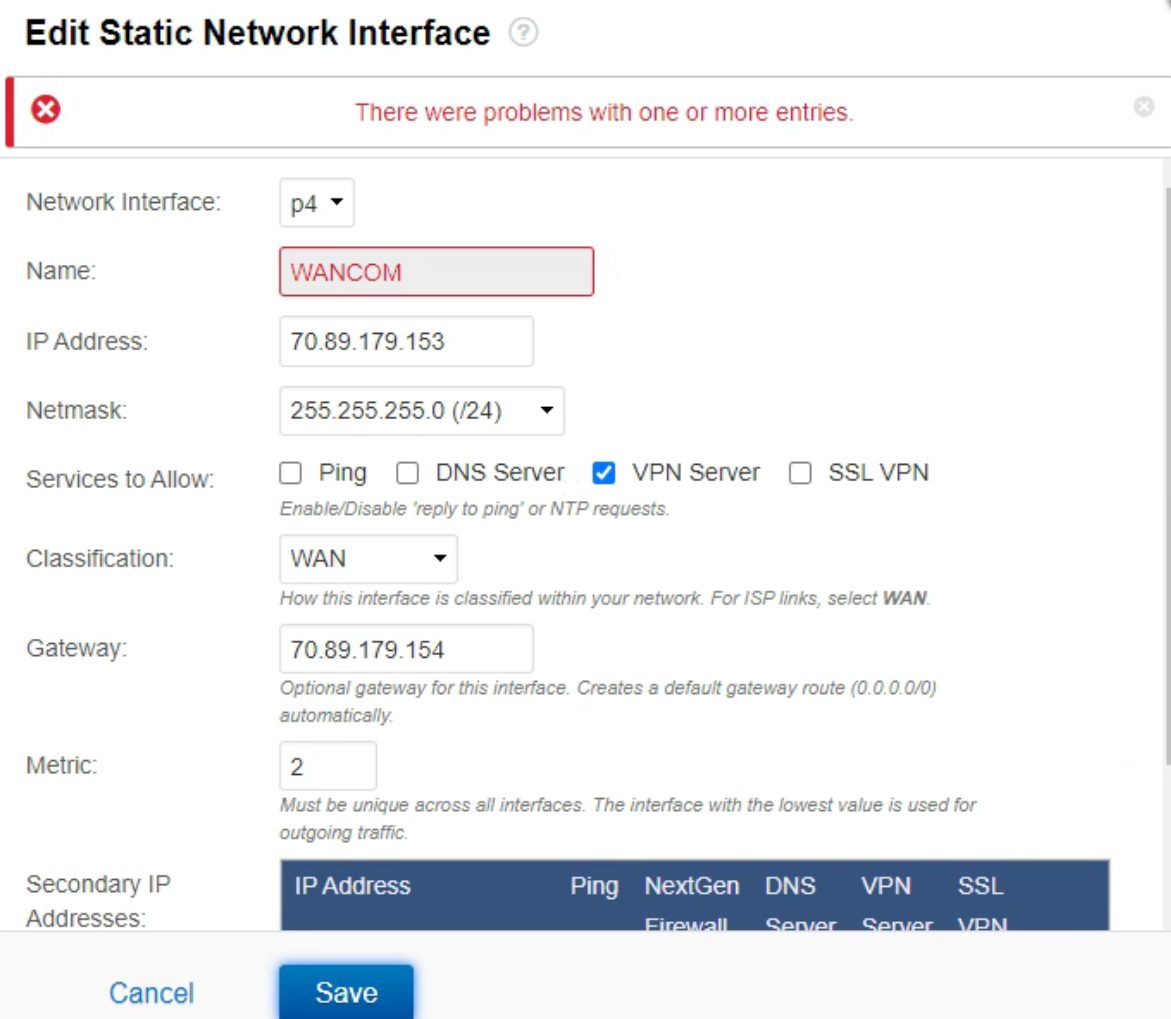The height and width of the screenshot is (1019, 1171).
Task: Click the IP Address input field
Action: pos(406,342)
